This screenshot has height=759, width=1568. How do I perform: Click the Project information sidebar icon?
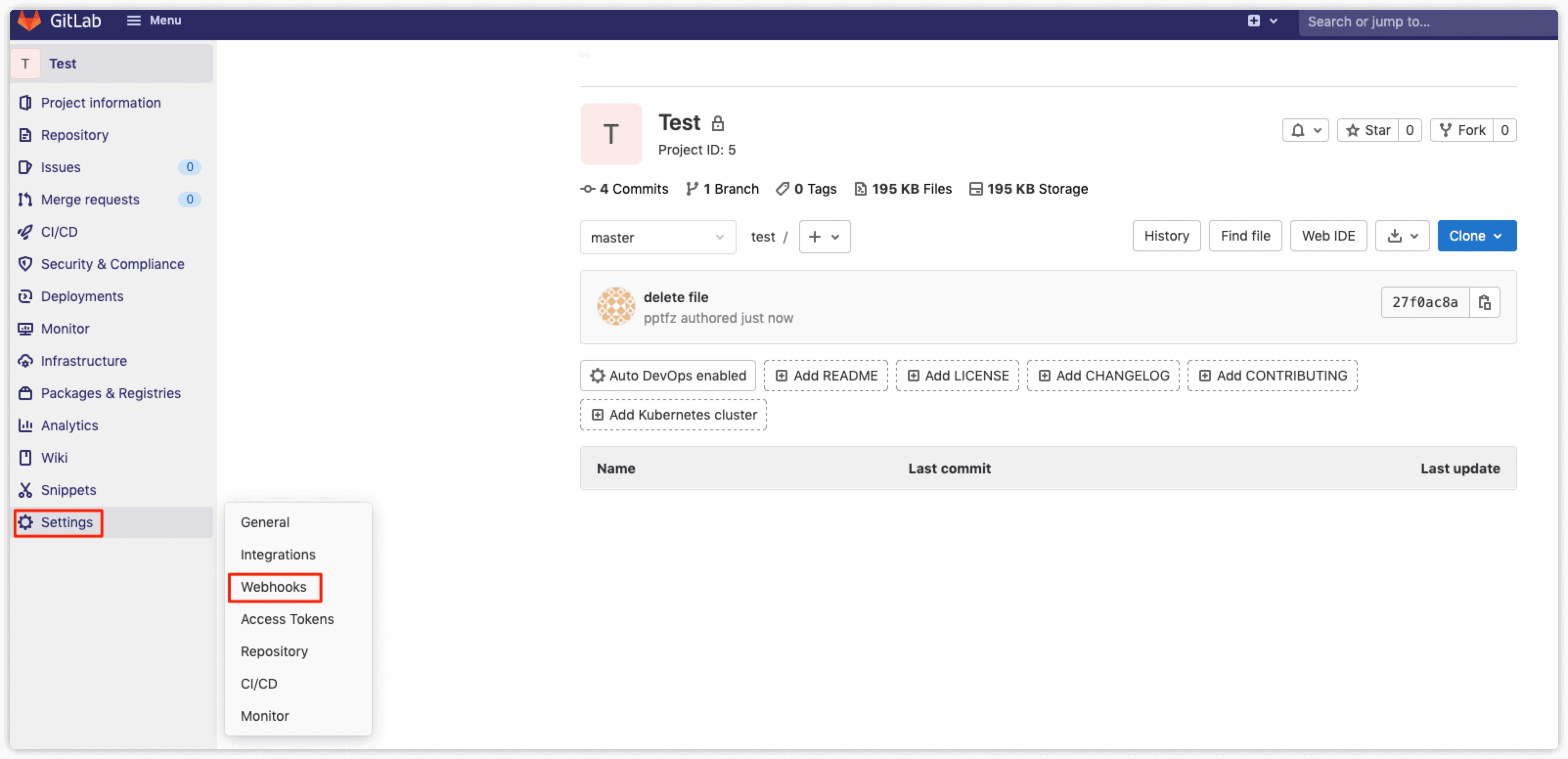click(x=25, y=102)
